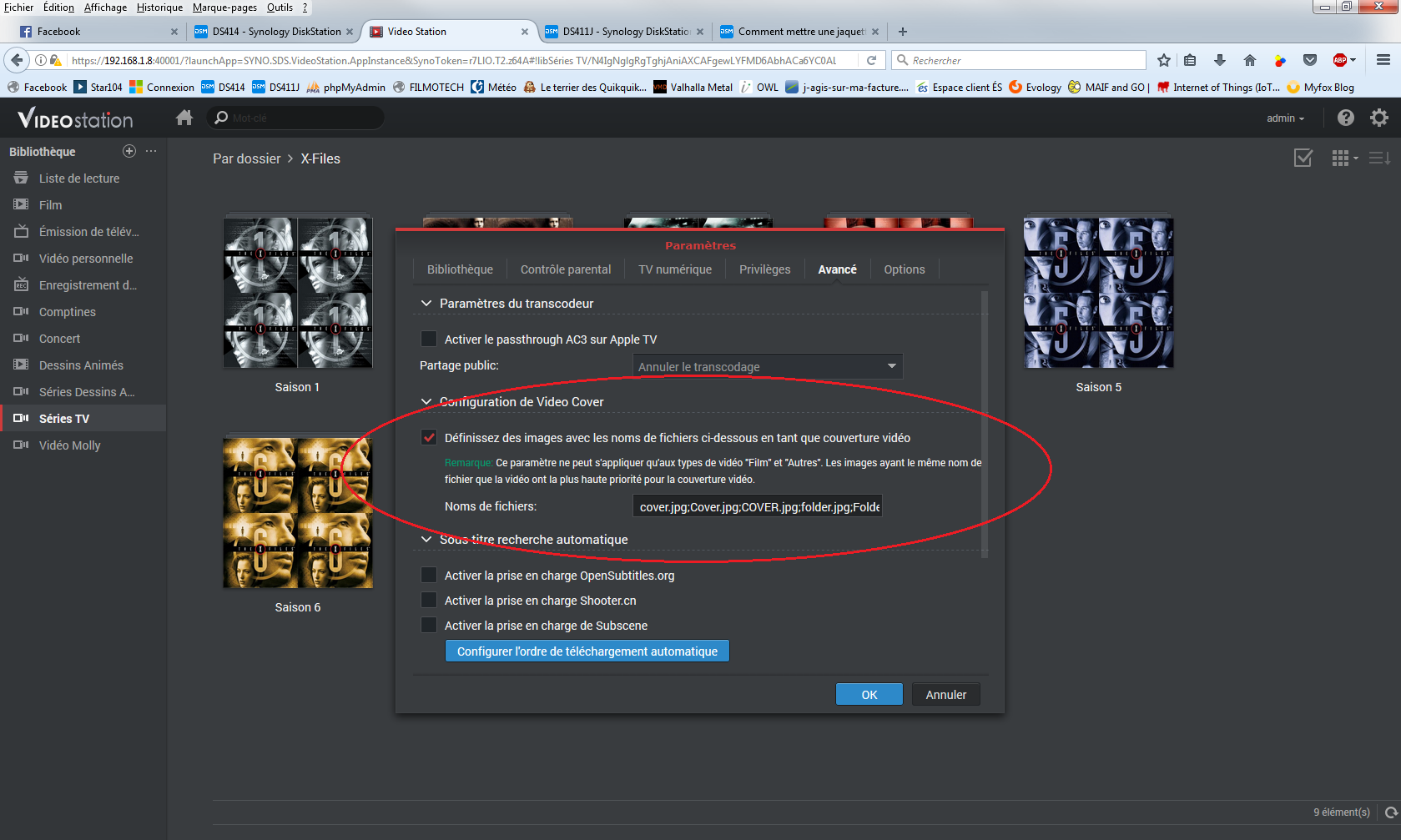Open new browser tab
This screenshot has width=1401, height=840.
pos(903,32)
